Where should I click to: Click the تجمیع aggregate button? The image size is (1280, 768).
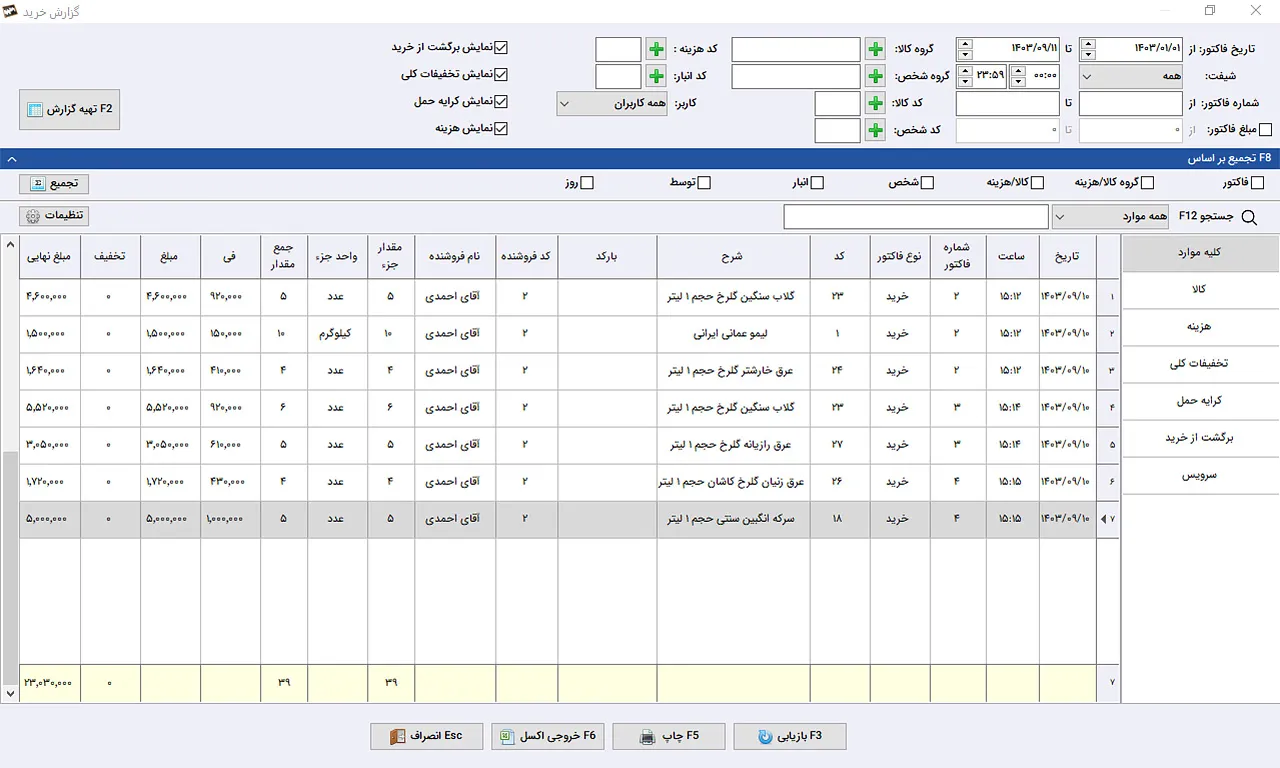[x=55, y=184]
